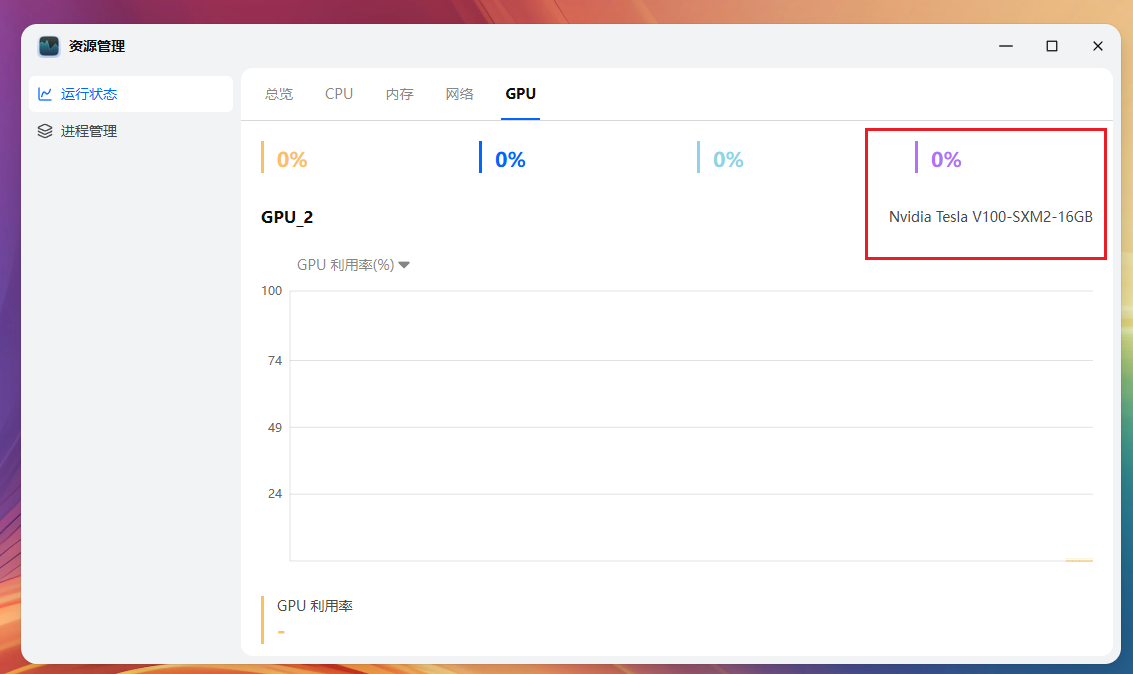The width and height of the screenshot is (1133, 674).
Task: Select the orange 0% GPU indicator
Action: [x=291, y=159]
